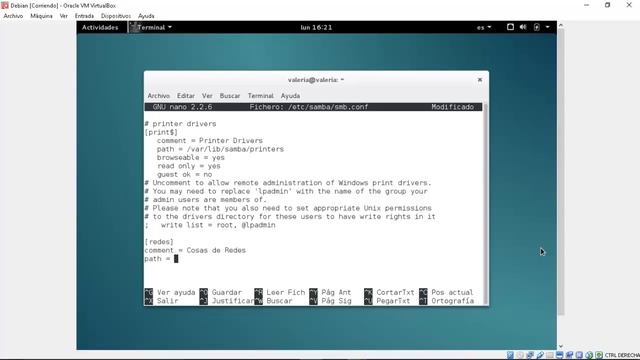Screen dimensions: 640x360
Task: Click the terminal window vertical scrollbar
Action: click(x=485, y=204)
